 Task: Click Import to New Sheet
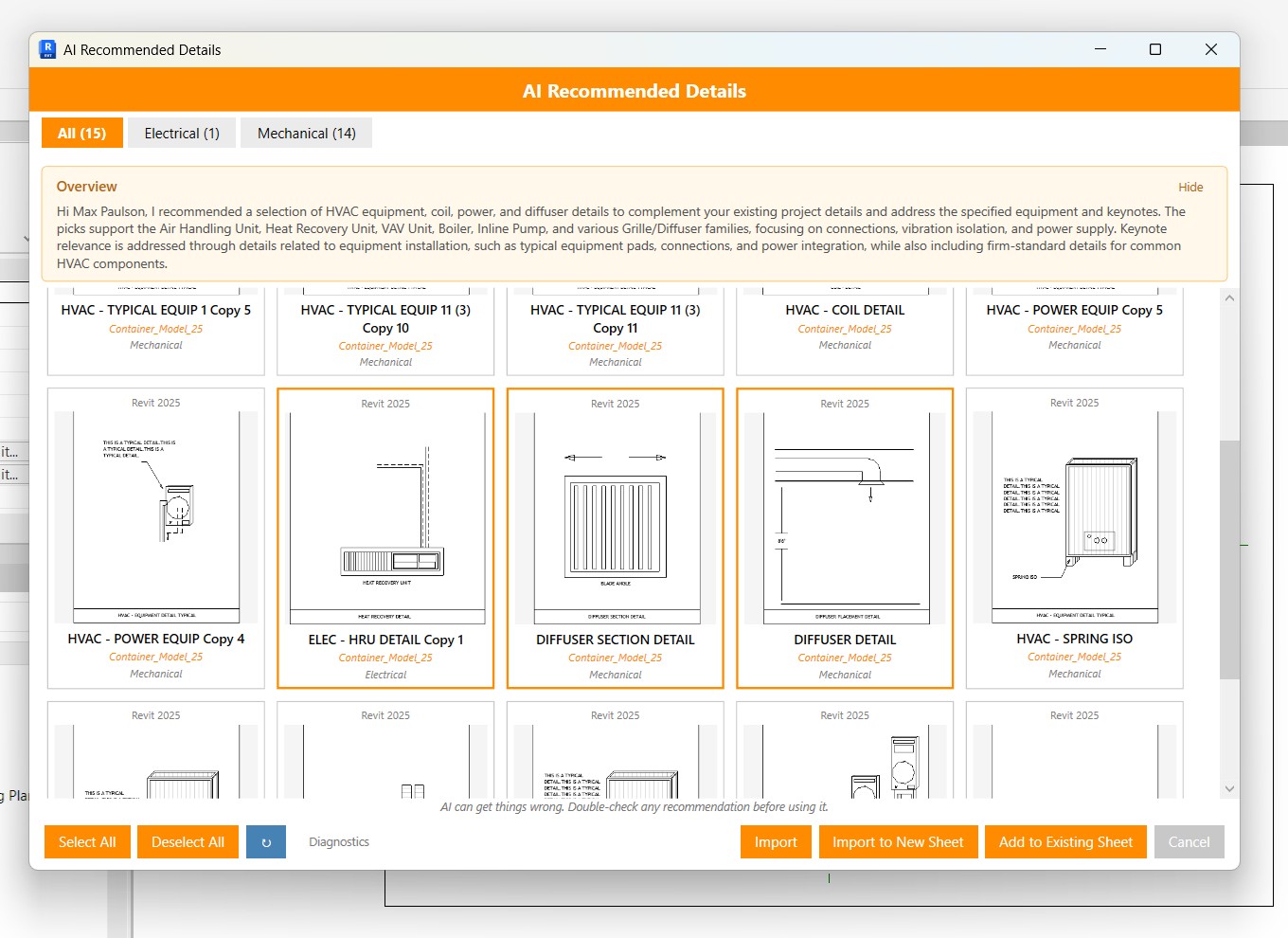(x=898, y=842)
